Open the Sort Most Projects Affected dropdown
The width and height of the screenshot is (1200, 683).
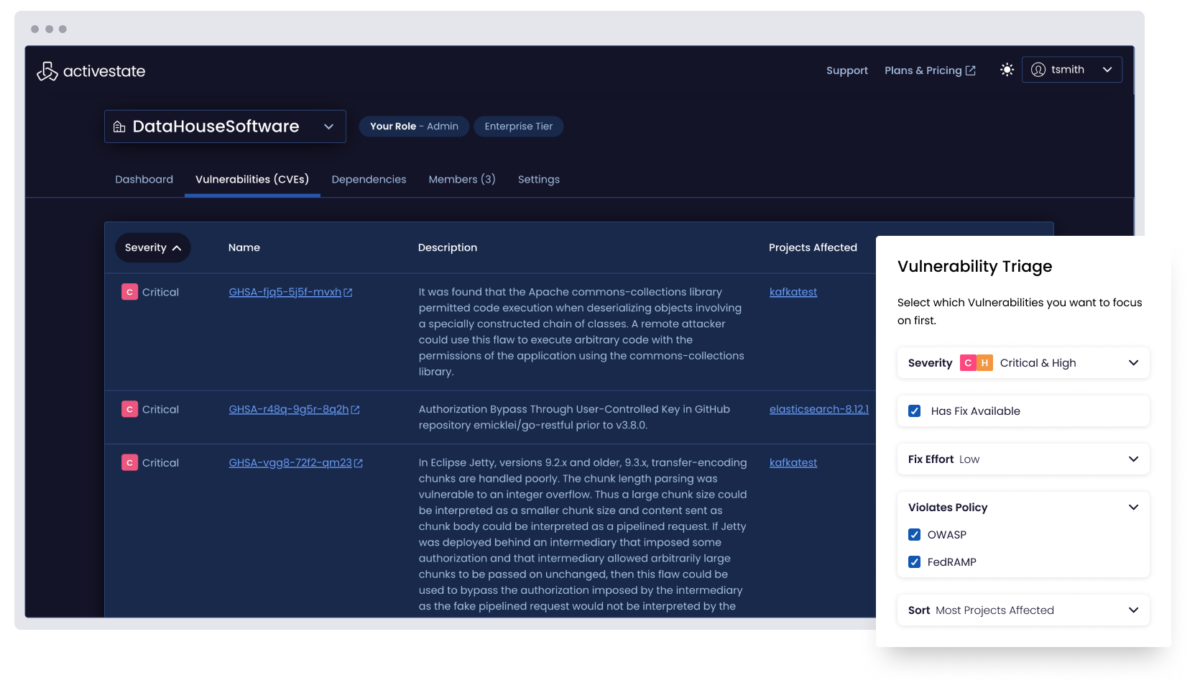click(1132, 610)
